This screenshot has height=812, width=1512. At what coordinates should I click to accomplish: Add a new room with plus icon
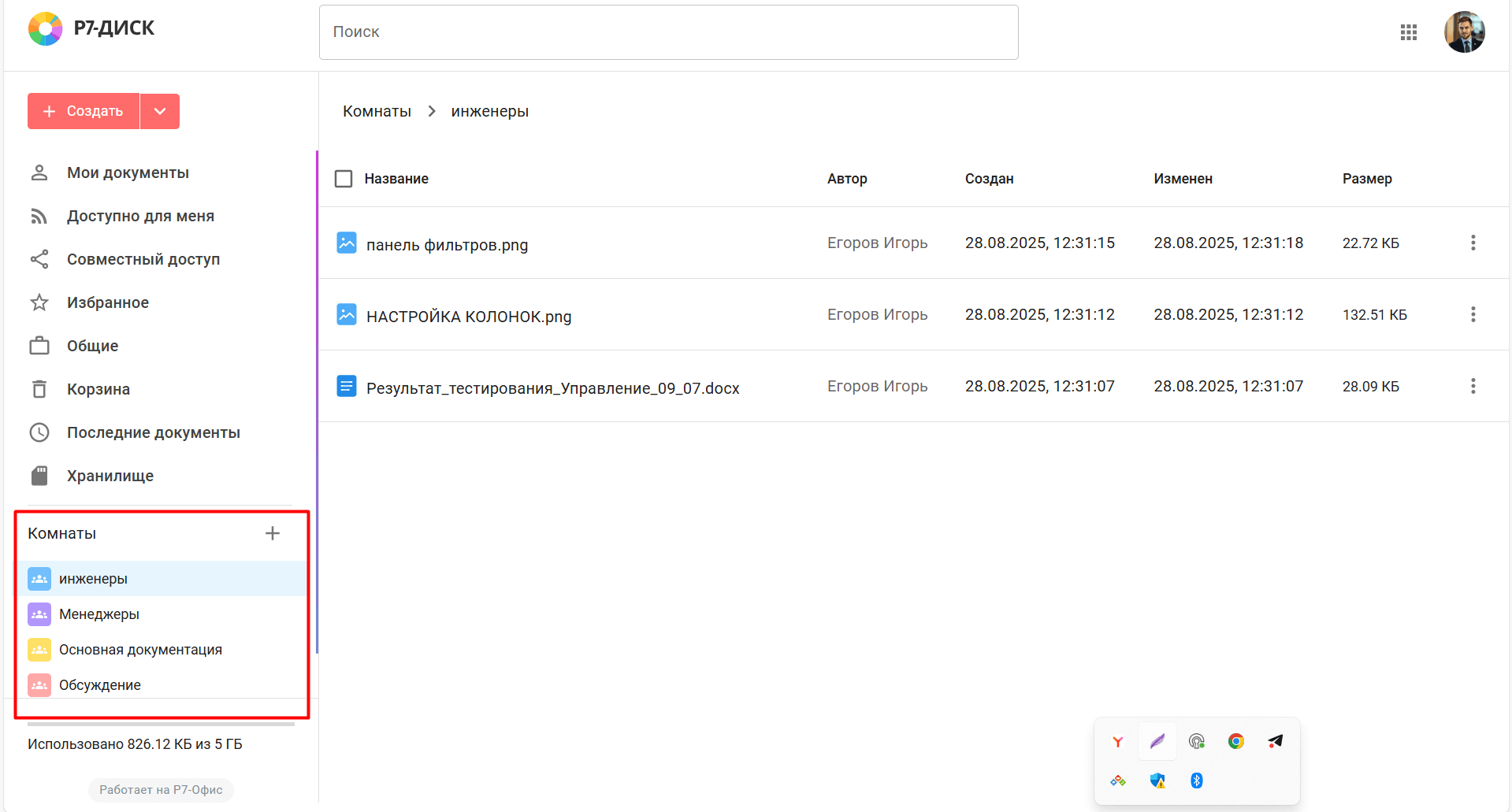273,533
